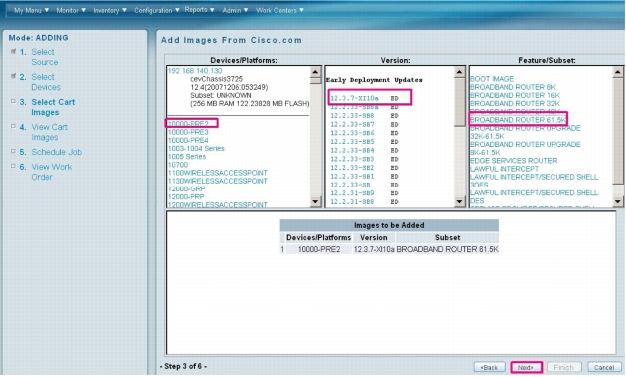The width and height of the screenshot is (626, 377).
Task: Go to step 2 Select Devices
Action: point(46,82)
